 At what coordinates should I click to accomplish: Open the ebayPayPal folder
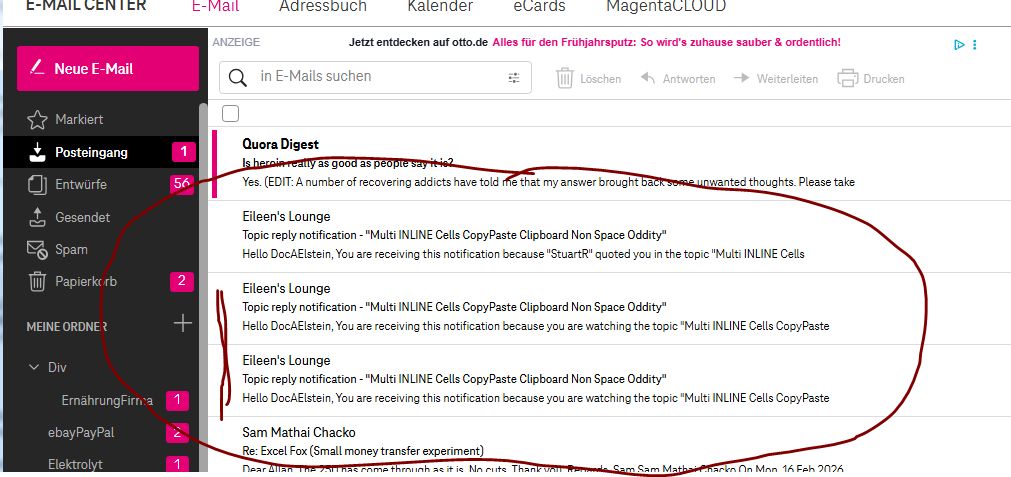click(81, 433)
